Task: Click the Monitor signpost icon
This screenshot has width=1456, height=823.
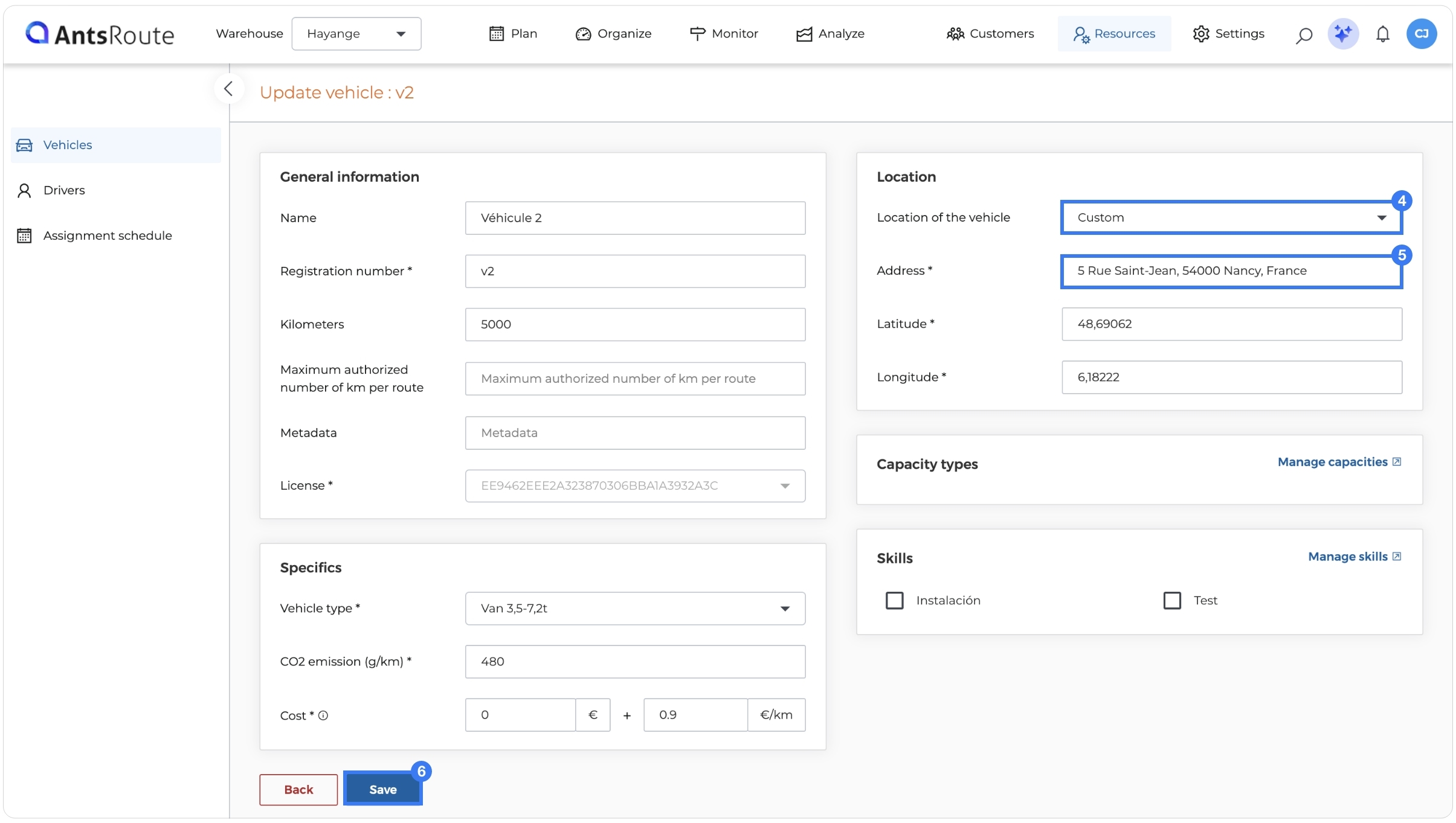Action: click(x=697, y=34)
